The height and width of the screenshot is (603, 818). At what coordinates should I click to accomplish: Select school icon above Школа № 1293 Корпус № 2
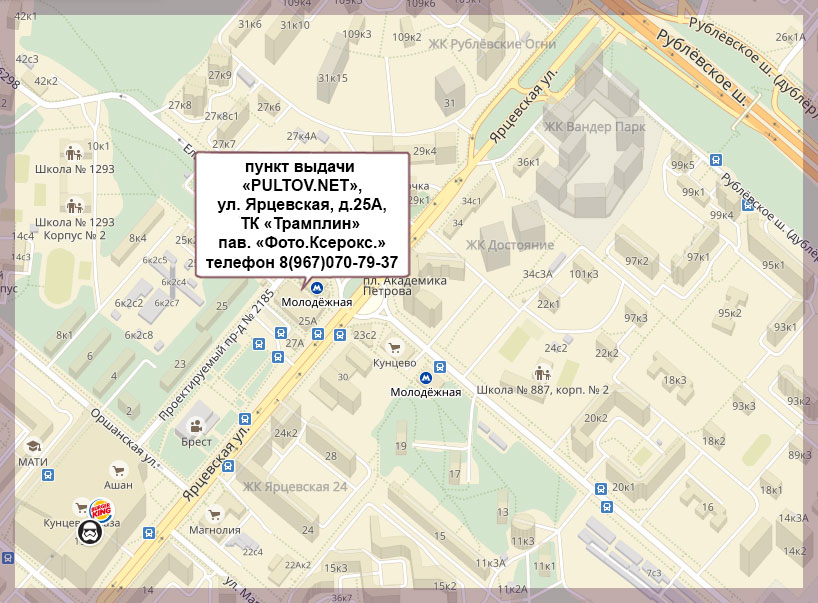click(73, 206)
